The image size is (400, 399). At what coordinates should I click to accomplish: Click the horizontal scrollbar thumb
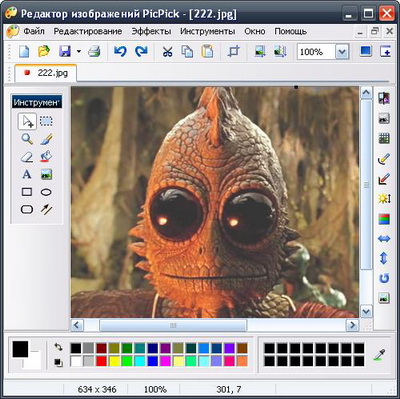173,325
